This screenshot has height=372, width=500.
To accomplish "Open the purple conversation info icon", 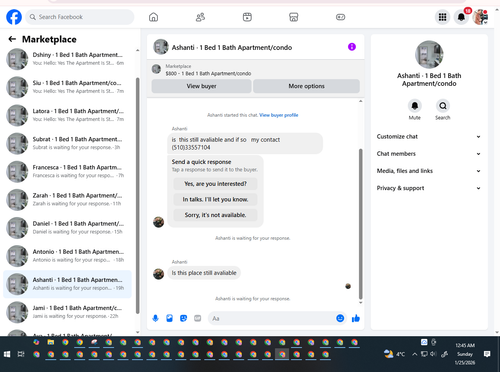I will pos(352,47).
